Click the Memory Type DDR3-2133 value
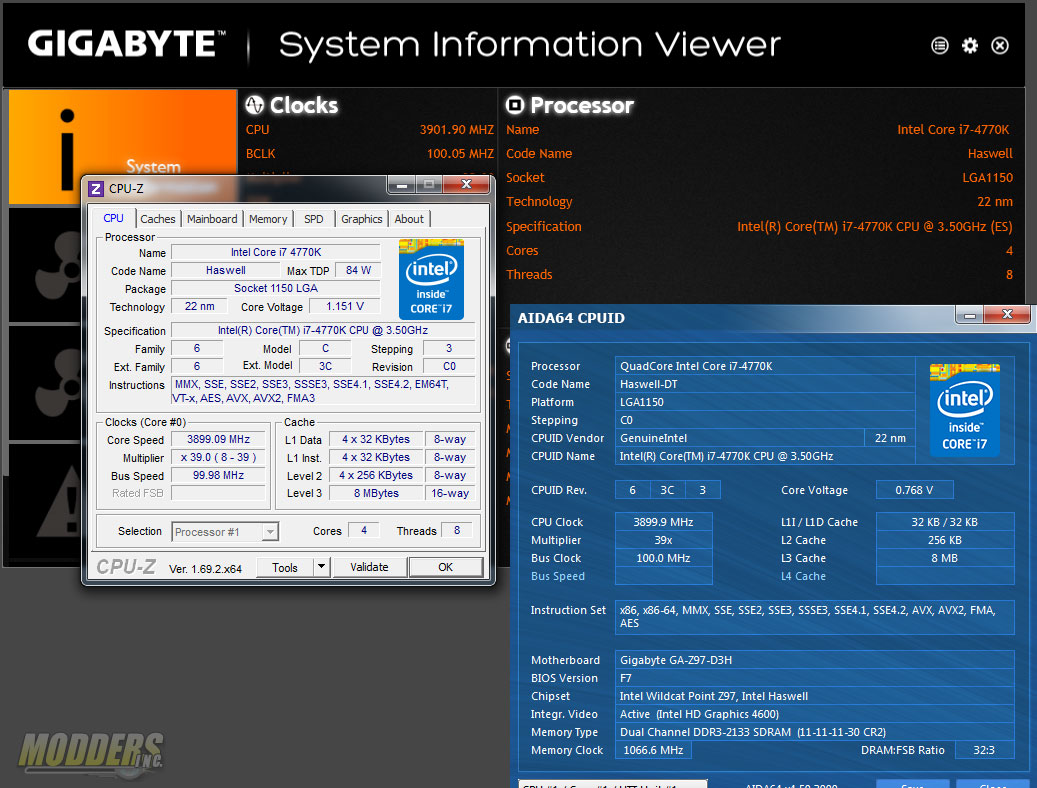1037x788 pixels. (x=814, y=732)
